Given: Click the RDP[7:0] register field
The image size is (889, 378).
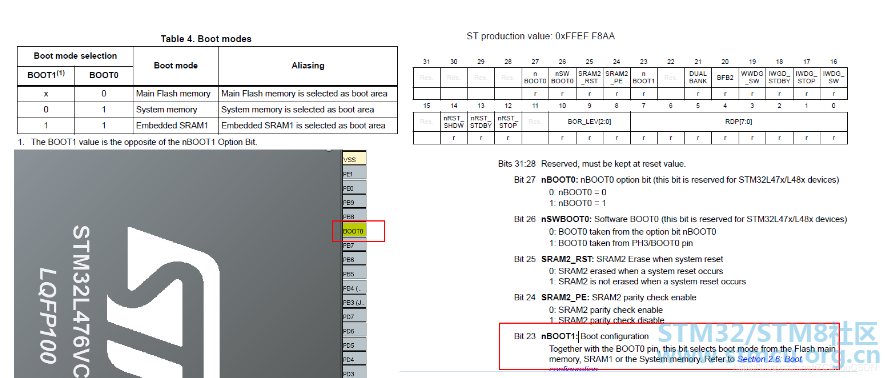Looking at the screenshot, I should 739,121.
